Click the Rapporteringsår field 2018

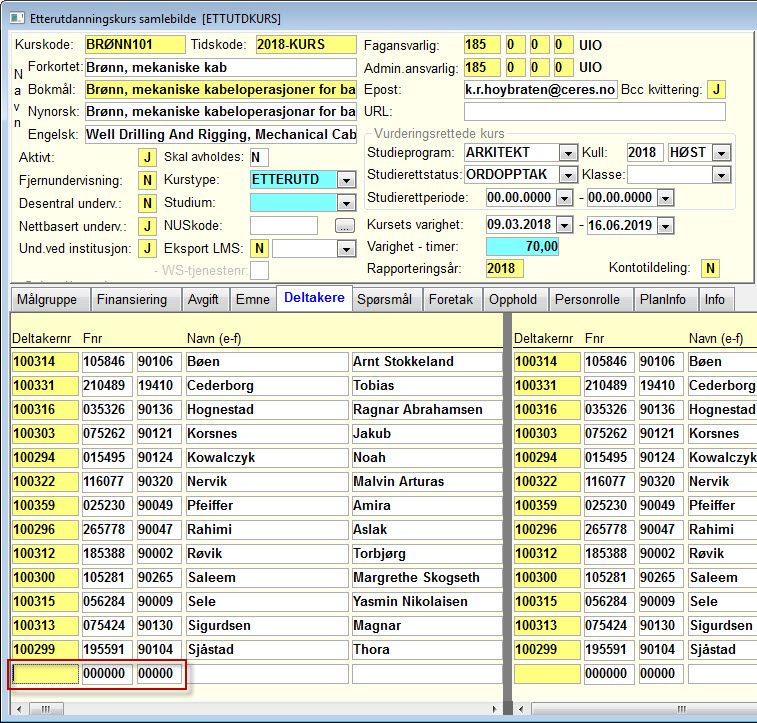(505, 268)
